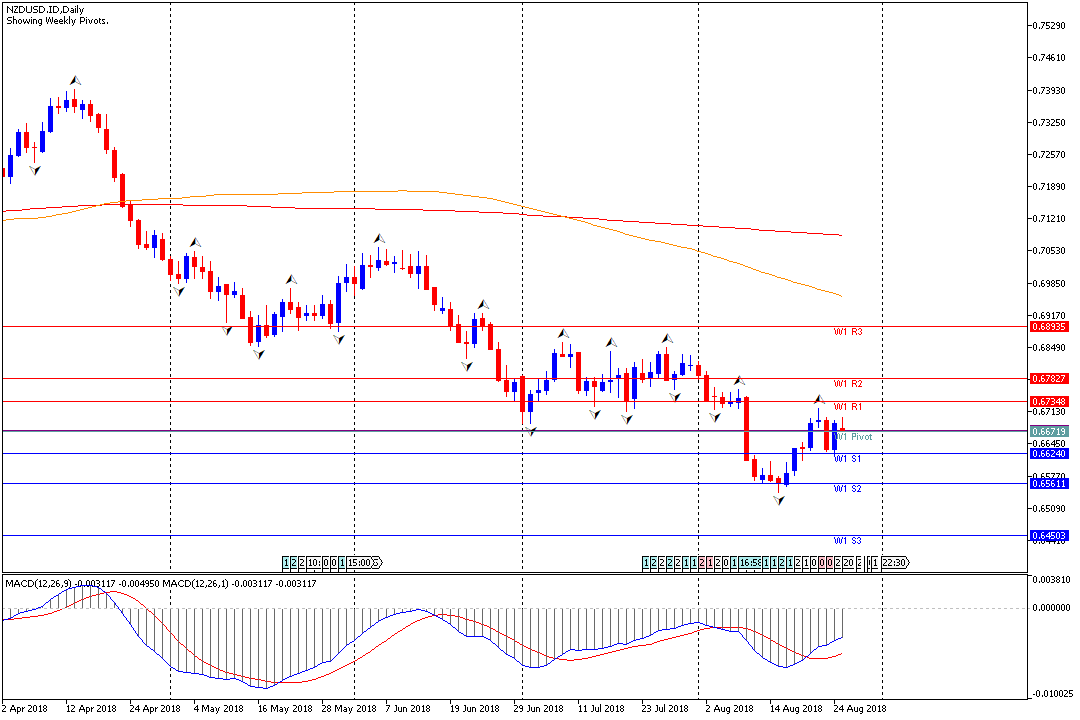
Task: Click the 10:0 event time marker
Action: (315, 563)
